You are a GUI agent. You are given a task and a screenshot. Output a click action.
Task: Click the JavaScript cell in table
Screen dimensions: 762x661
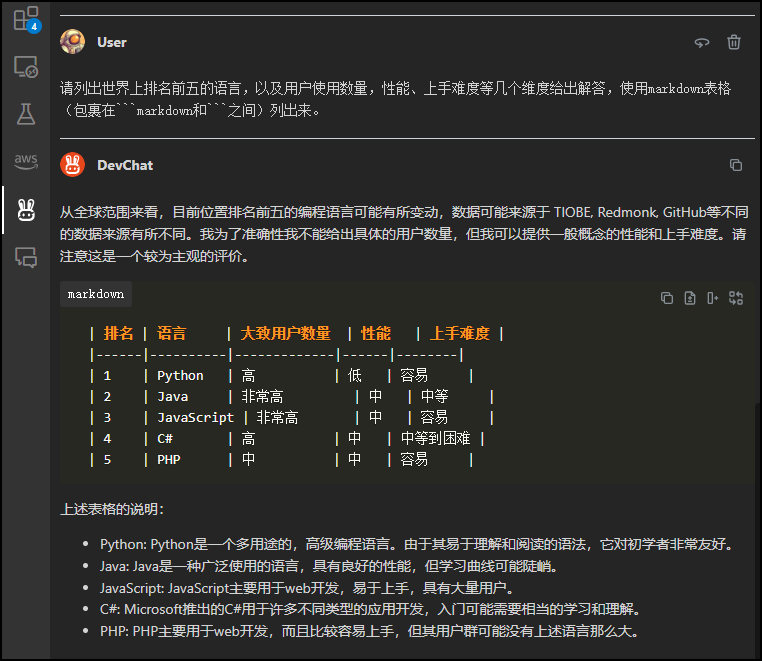coord(195,417)
